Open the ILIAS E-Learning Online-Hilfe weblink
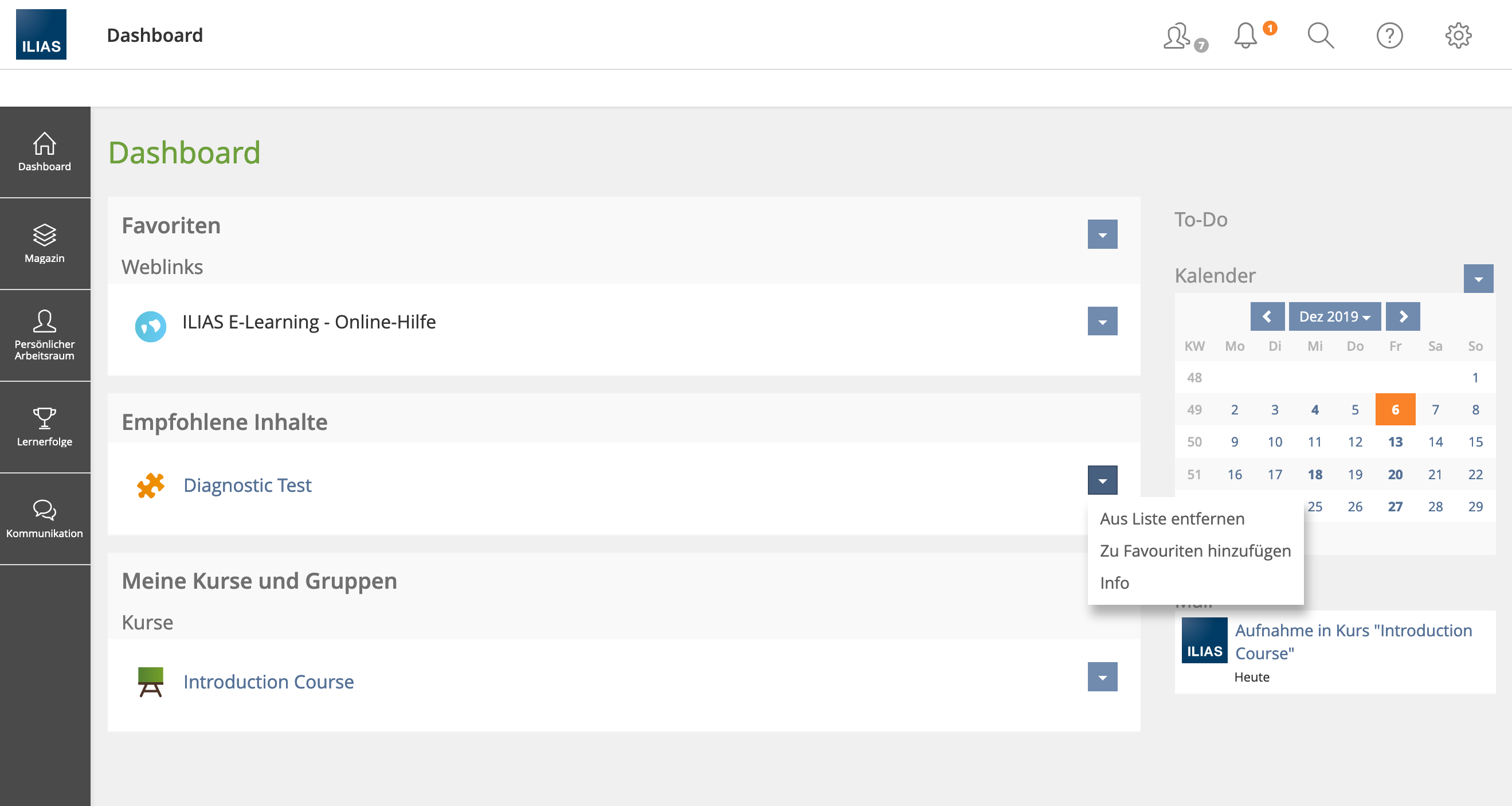The image size is (1512, 806). pos(309,322)
